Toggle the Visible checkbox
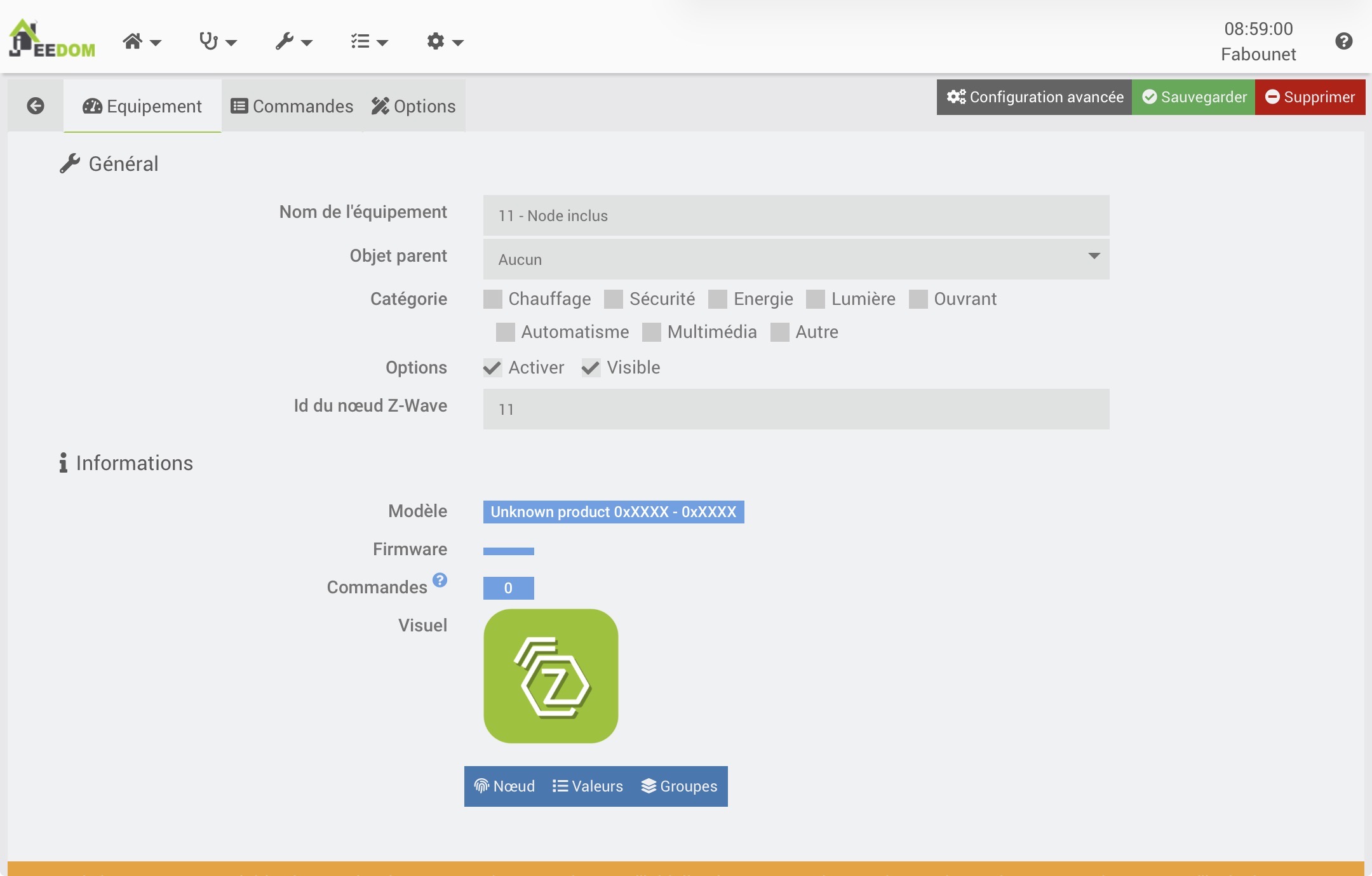Image resolution: width=1372 pixels, height=876 pixels. coord(591,368)
